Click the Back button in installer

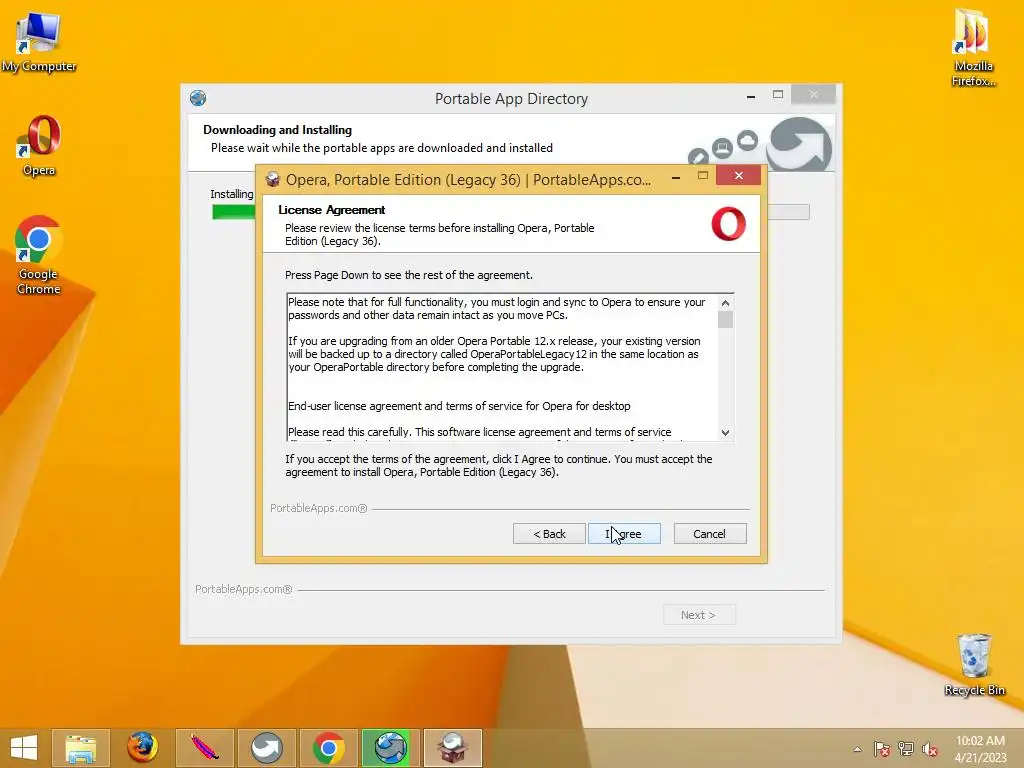pos(549,534)
